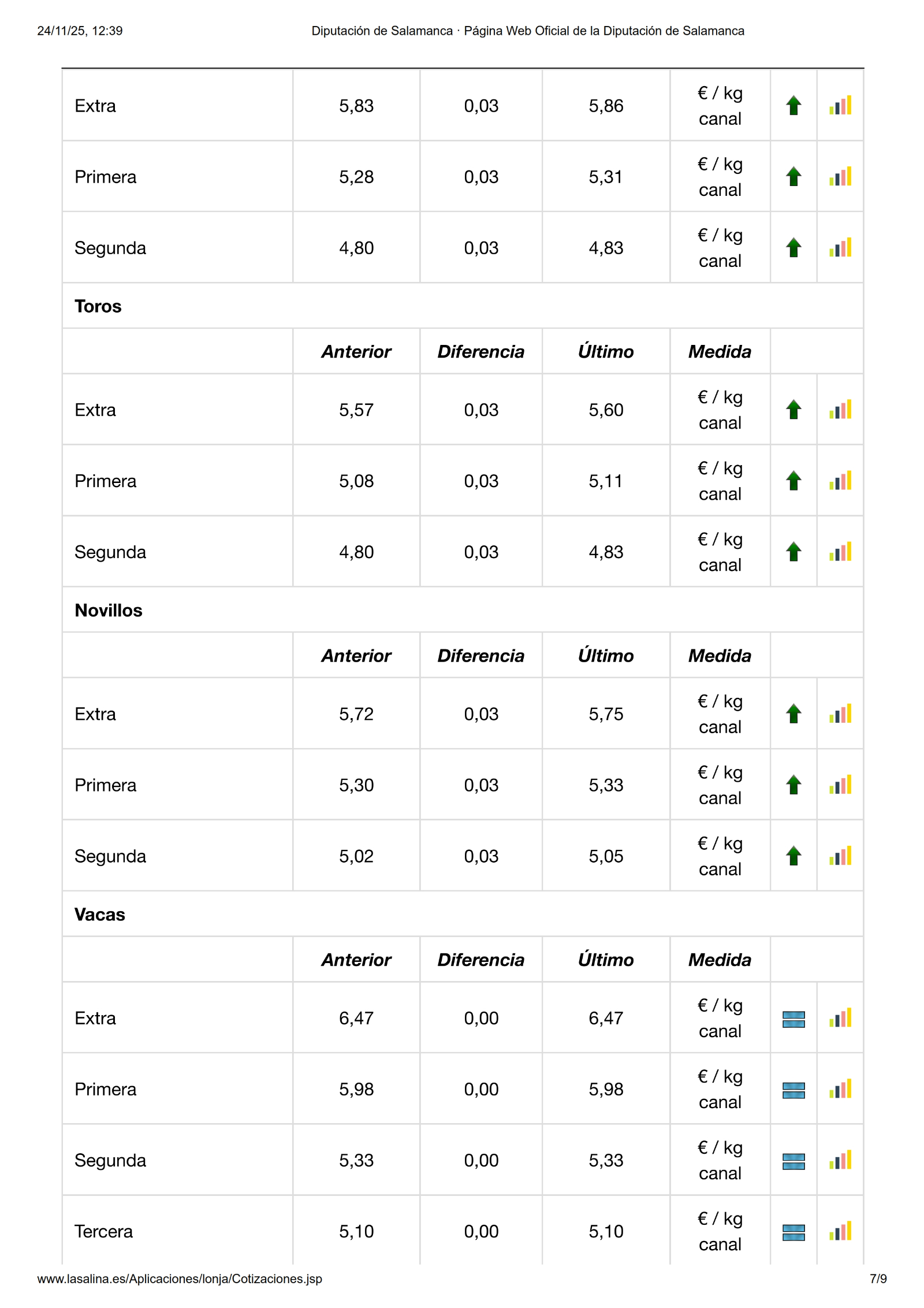This screenshot has width=924, height=1308.
Task: Click green up arrow for Novillos Primera
Action: pyautogui.click(x=793, y=785)
